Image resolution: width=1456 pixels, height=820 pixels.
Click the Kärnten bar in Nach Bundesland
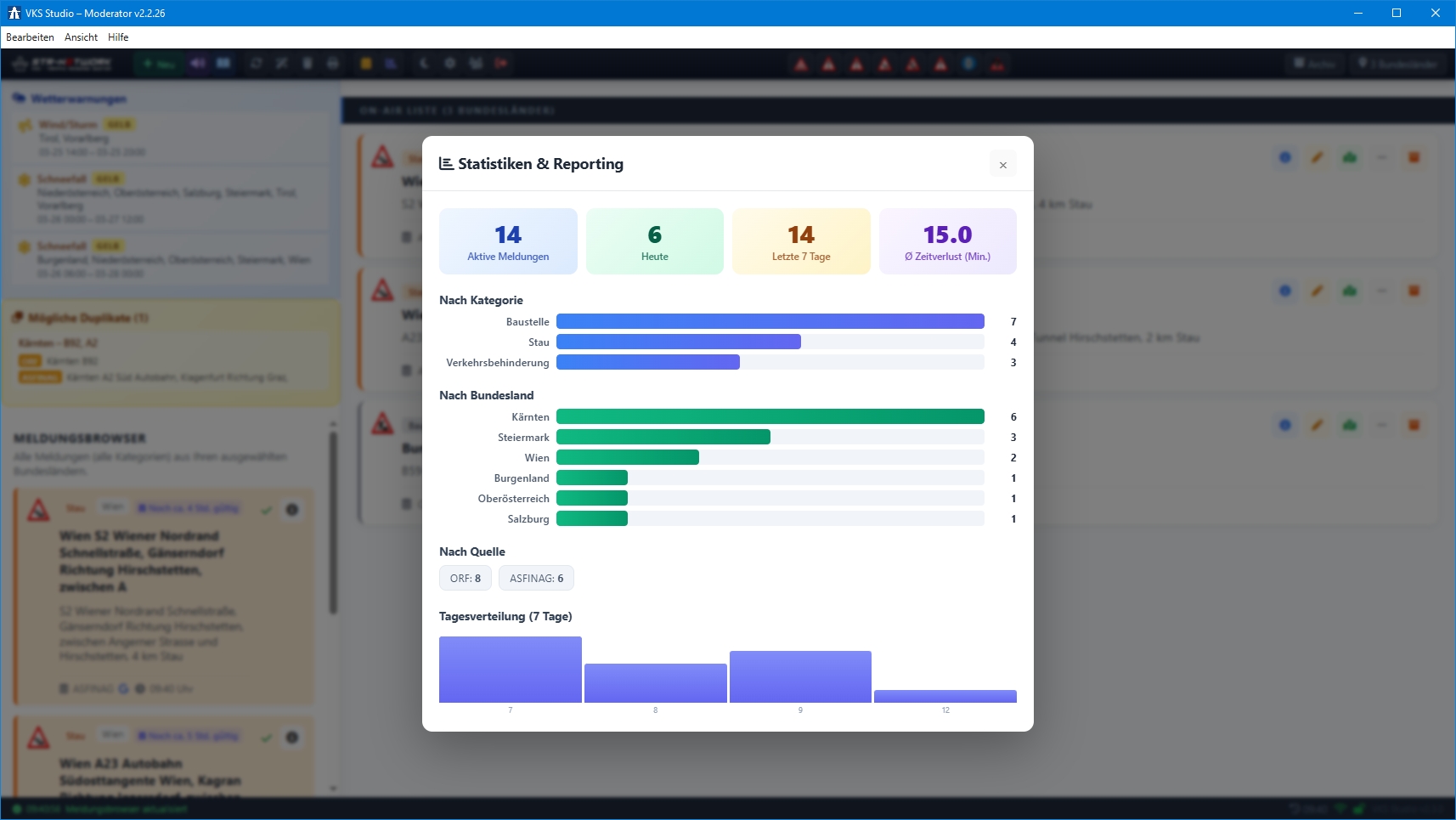tap(770, 416)
